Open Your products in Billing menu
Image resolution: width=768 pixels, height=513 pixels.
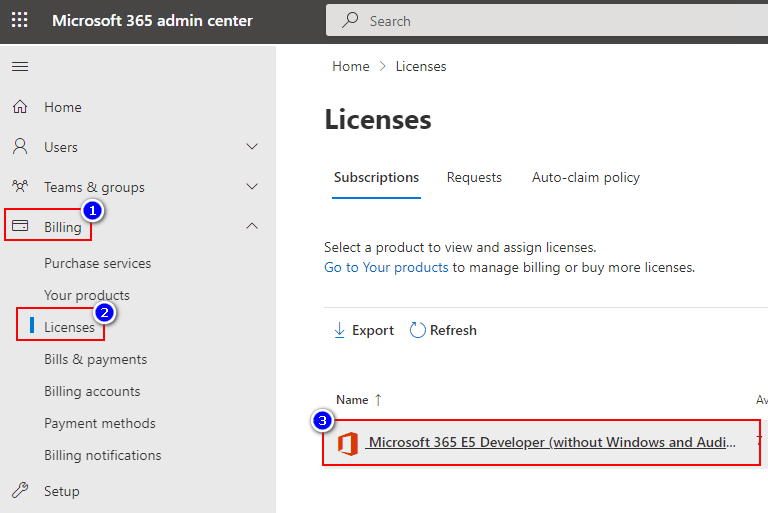pyautogui.click(x=87, y=295)
